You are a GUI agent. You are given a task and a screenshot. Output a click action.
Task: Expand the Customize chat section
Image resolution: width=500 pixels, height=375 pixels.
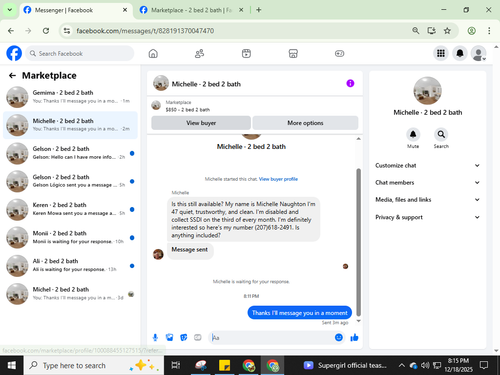tap(428, 165)
